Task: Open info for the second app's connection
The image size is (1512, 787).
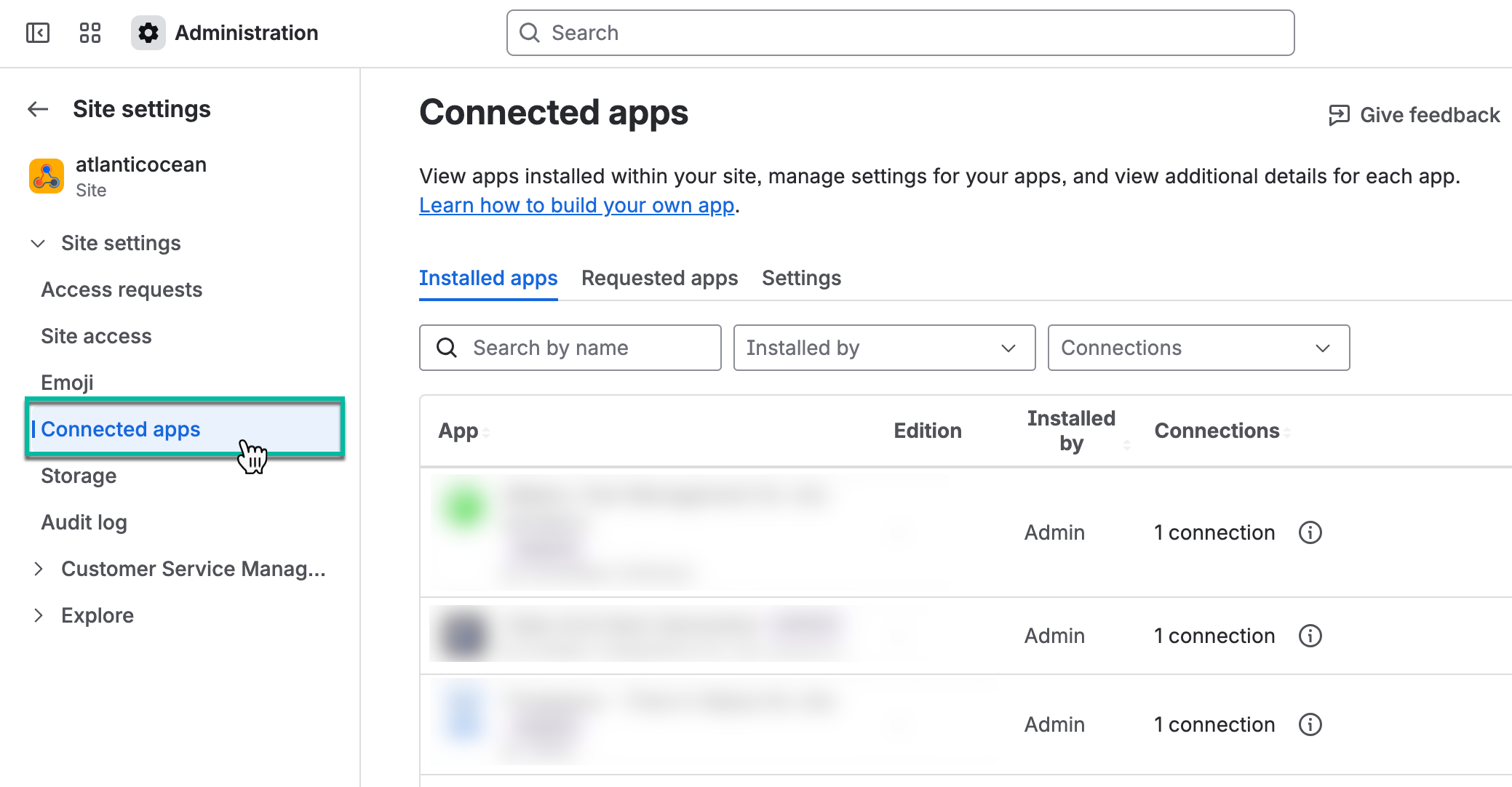Action: 1310,636
